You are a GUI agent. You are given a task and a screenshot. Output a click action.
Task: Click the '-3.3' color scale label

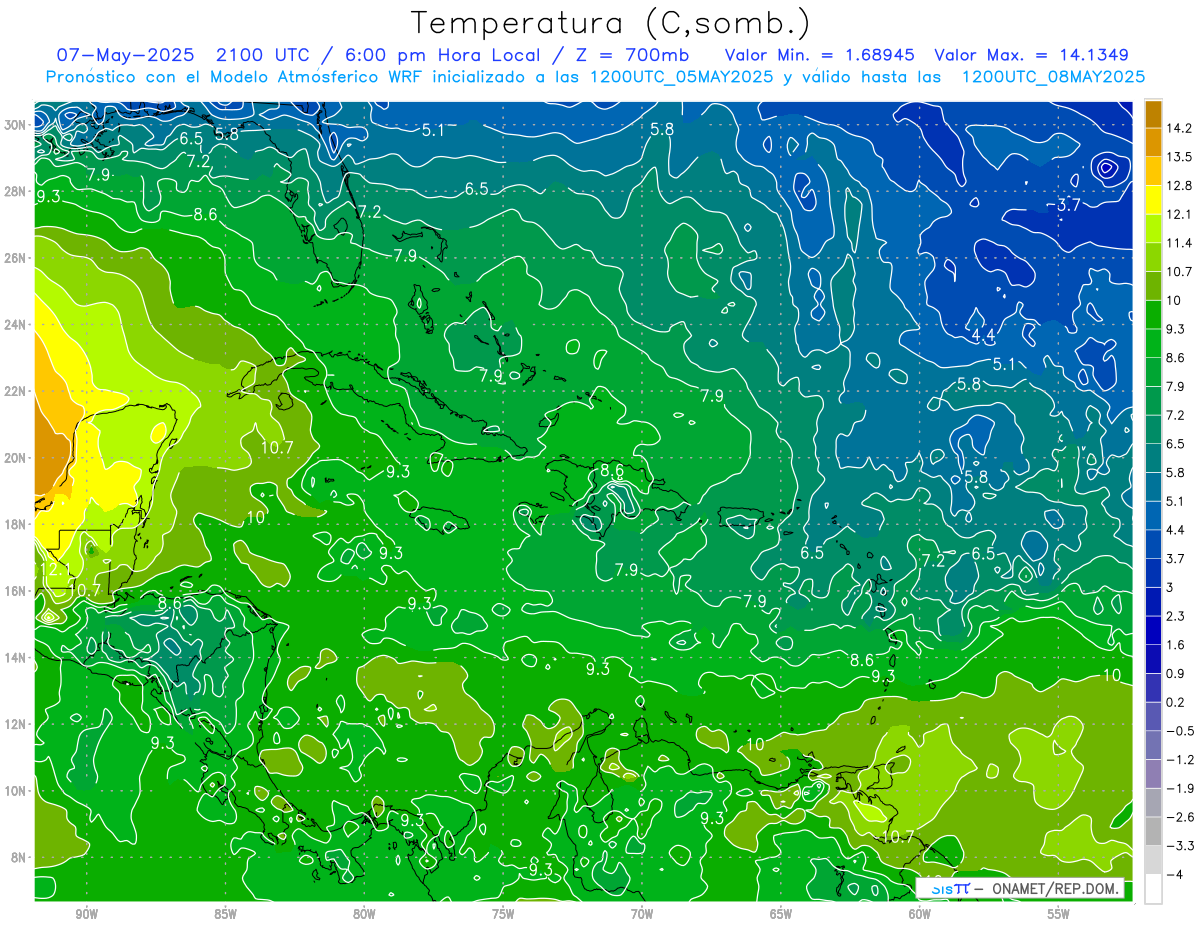tap(1181, 846)
